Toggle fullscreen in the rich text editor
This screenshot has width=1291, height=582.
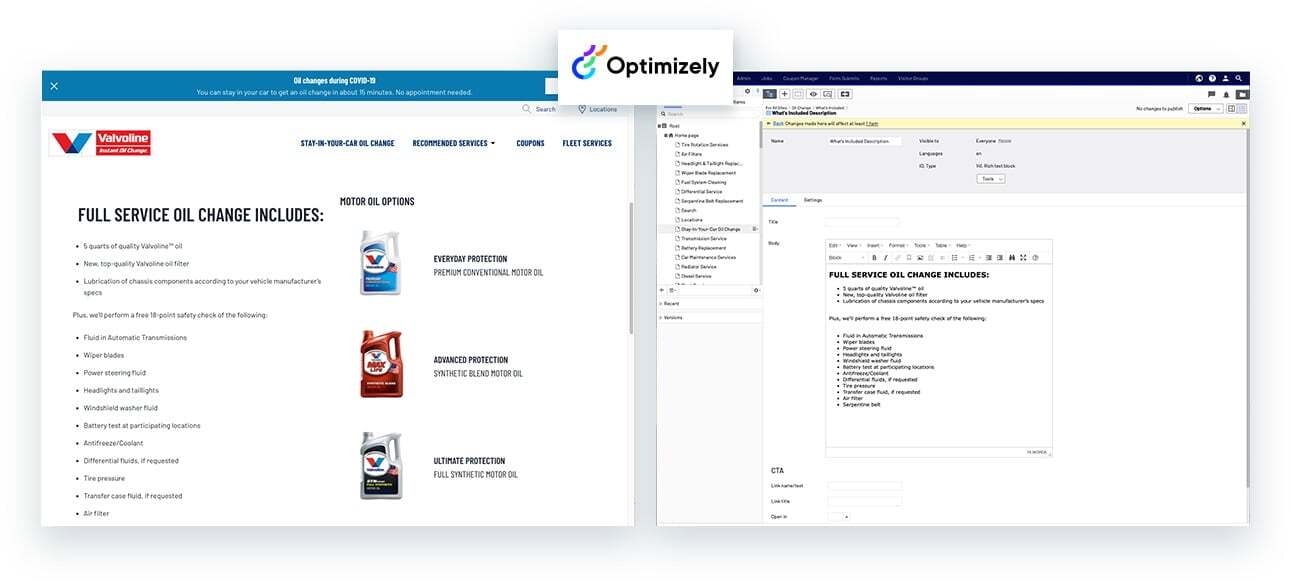click(x=1023, y=258)
